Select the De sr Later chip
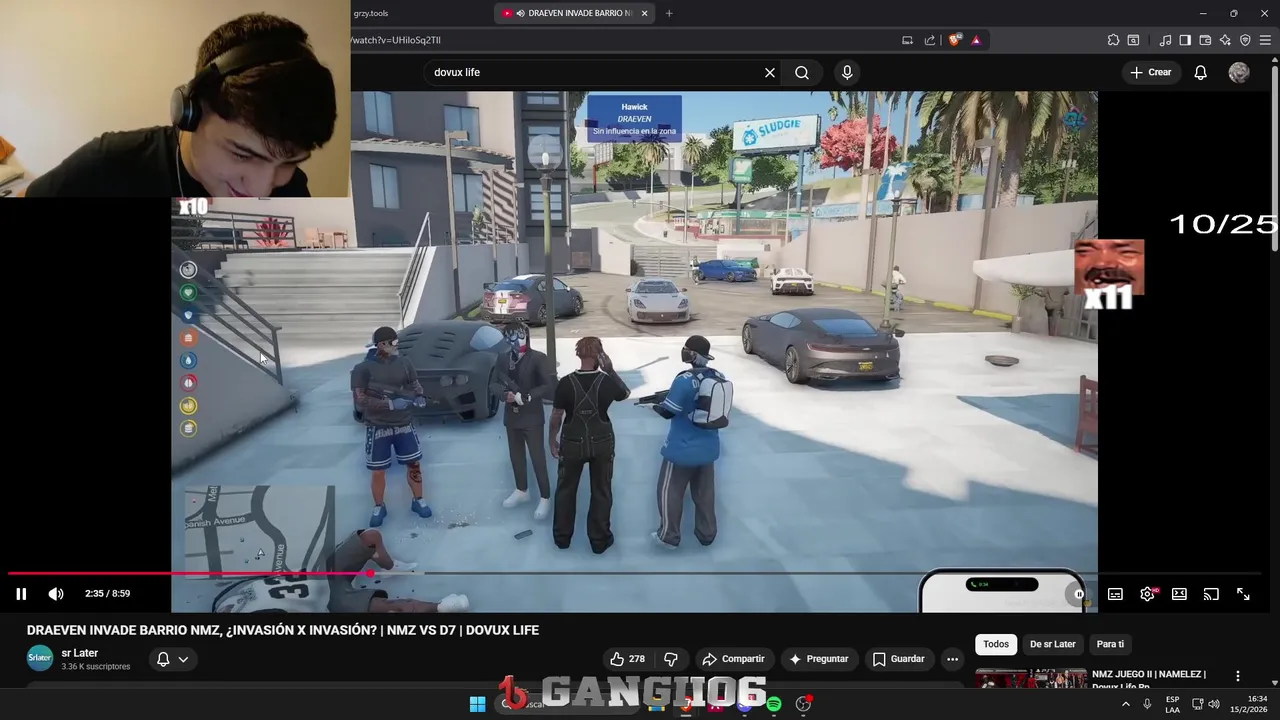 [x=1053, y=644]
